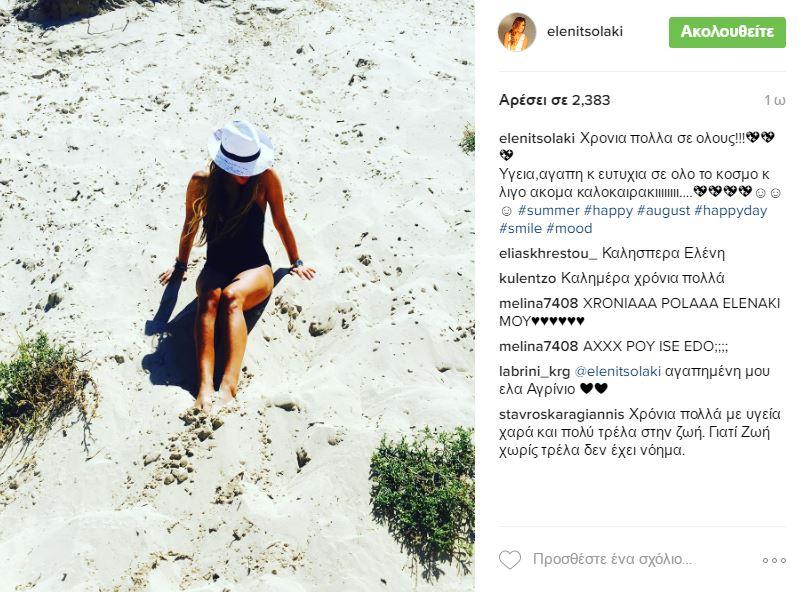The height and width of the screenshot is (592, 807).
Task: Open the three dots more options
Action: [774, 560]
